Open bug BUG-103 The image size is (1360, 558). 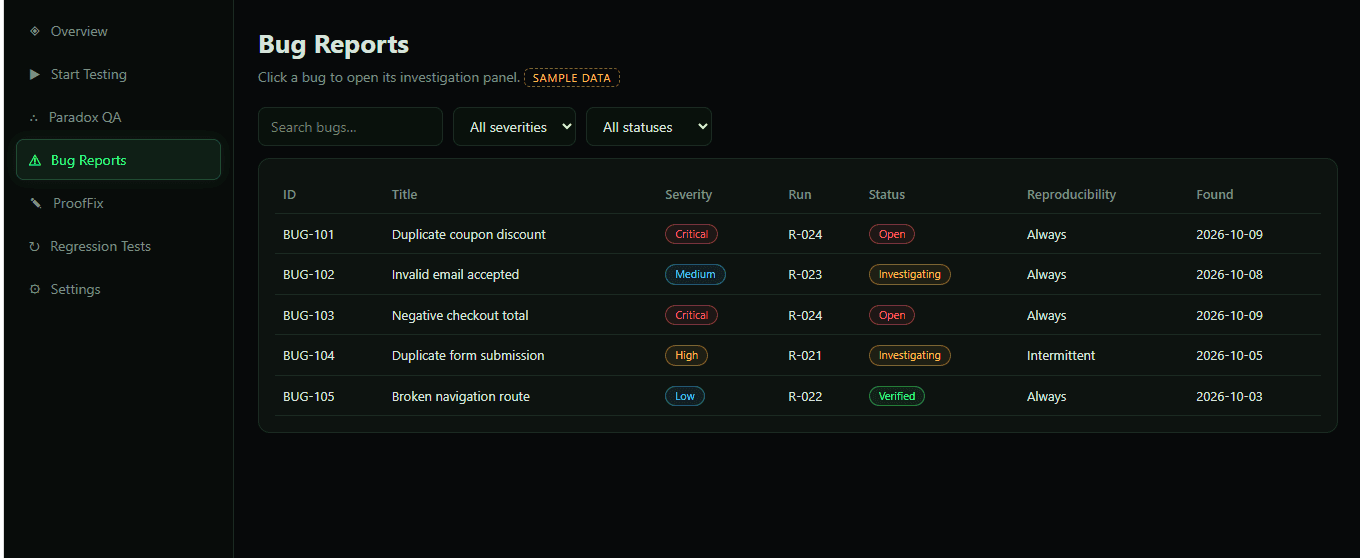[x=797, y=315]
